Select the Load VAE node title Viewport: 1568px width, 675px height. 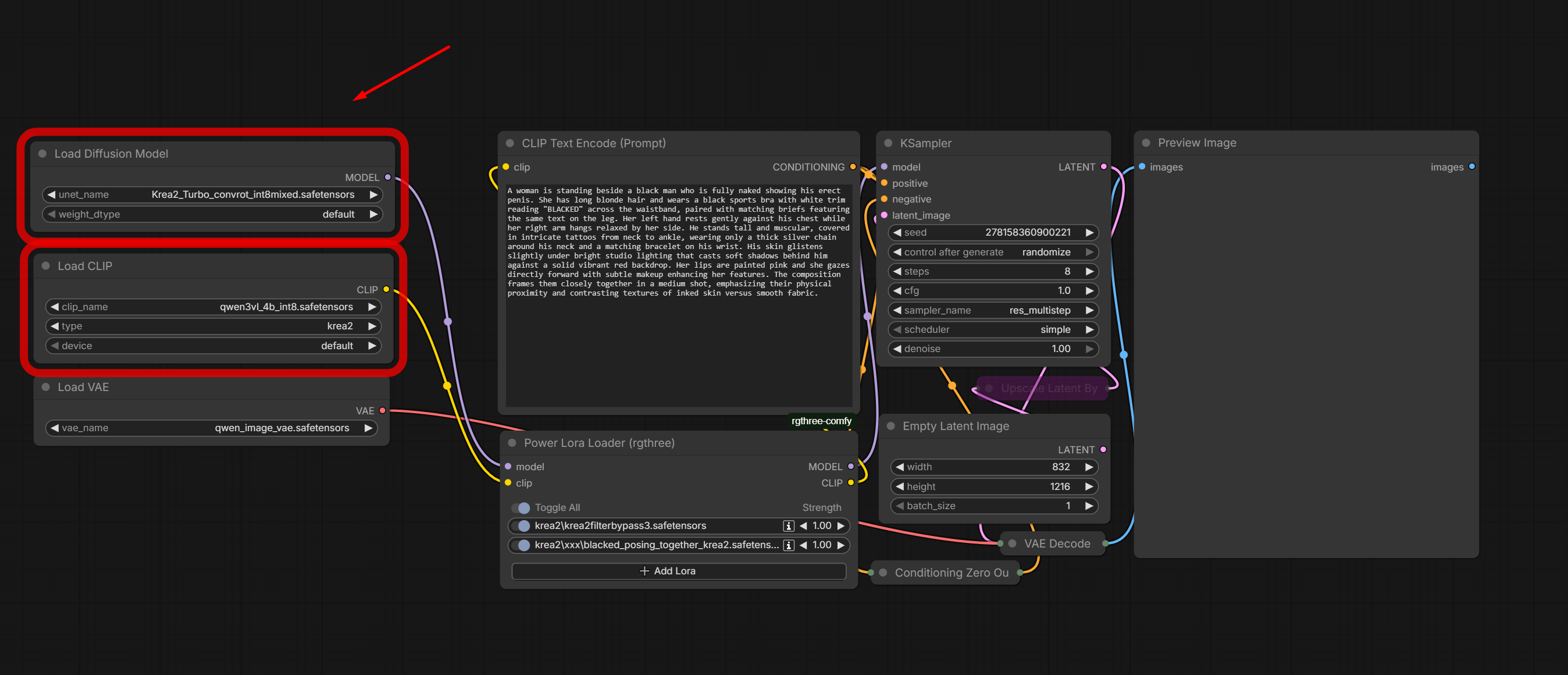(83, 387)
